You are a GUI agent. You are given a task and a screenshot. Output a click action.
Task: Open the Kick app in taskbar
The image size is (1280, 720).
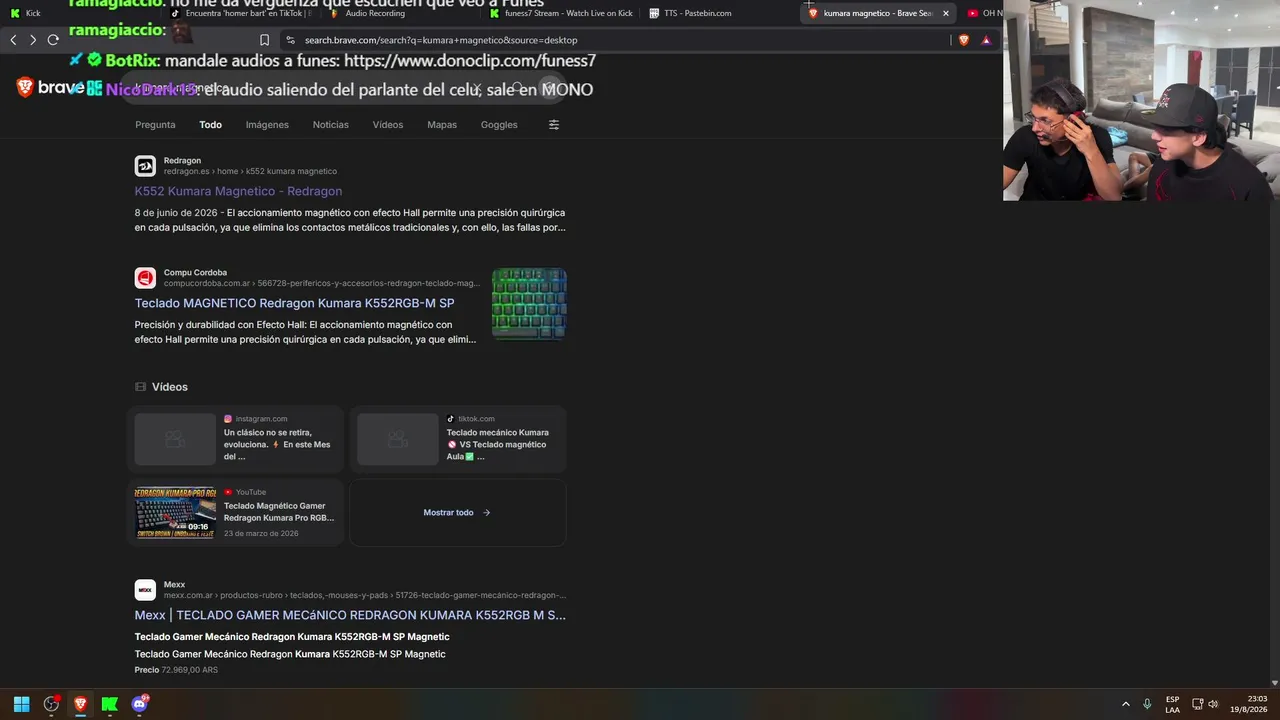point(110,704)
